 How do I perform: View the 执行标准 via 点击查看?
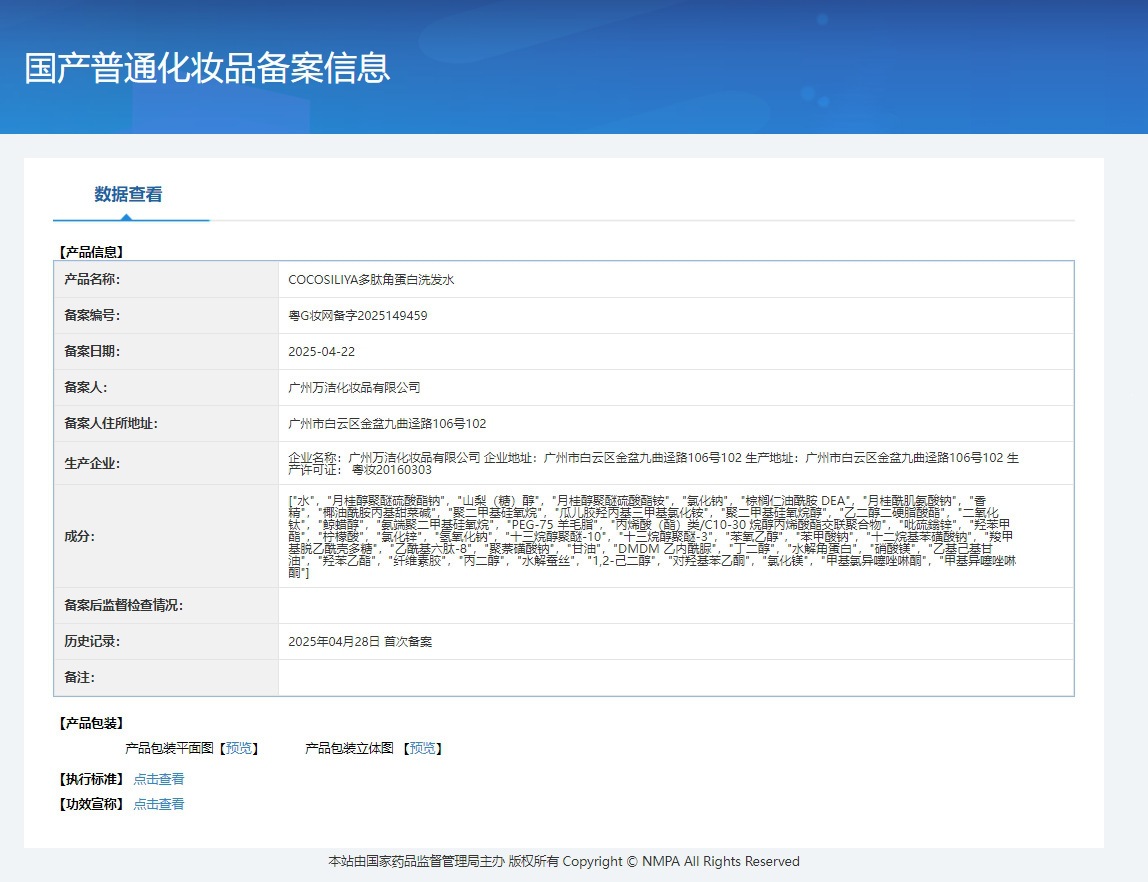(x=159, y=779)
